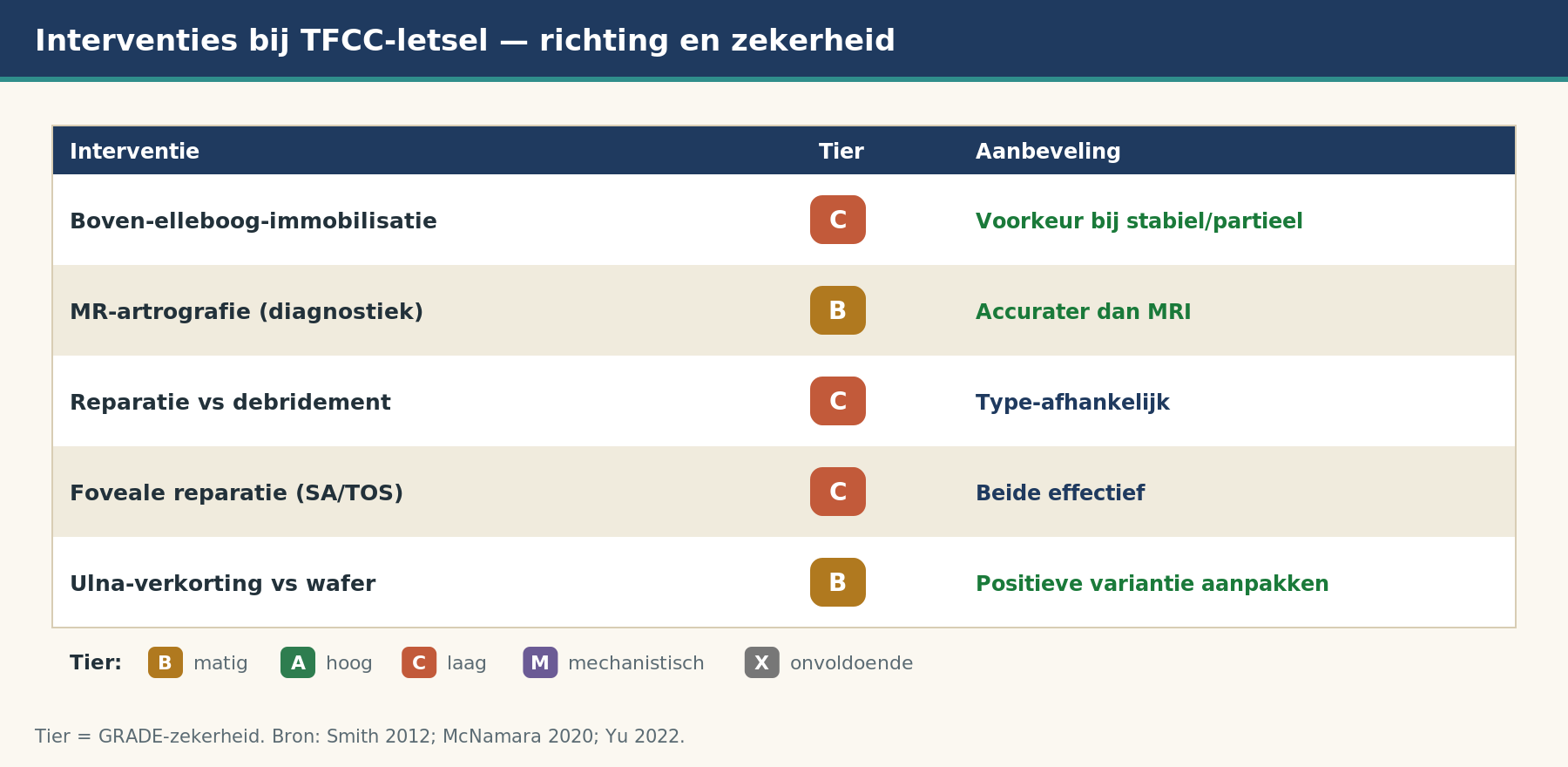The width and height of the screenshot is (1568, 767).
Task: Click the Foveale reparatie (SA/TOS) label
Action: click(x=236, y=493)
